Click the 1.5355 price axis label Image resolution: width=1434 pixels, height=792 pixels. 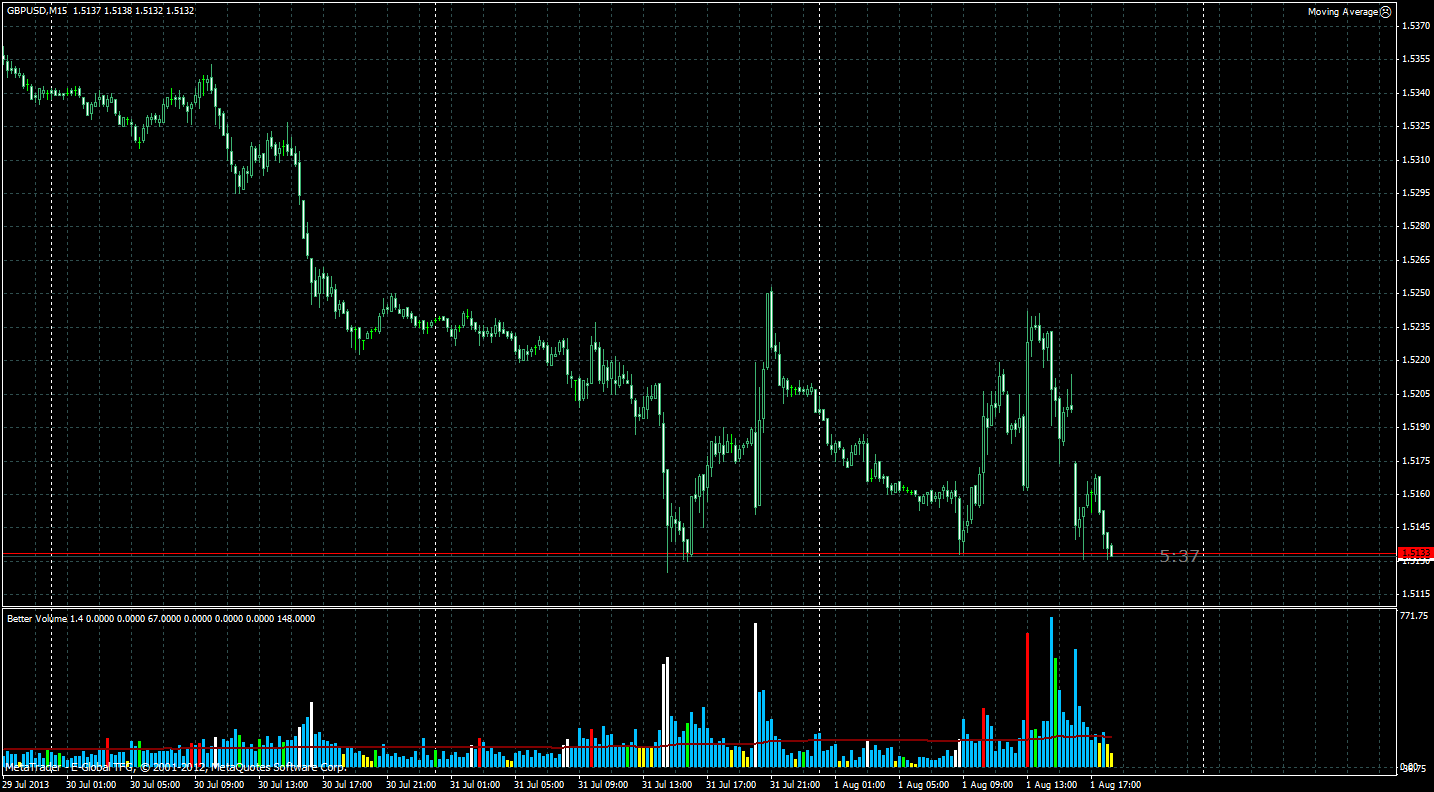pyautogui.click(x=1415, y=59)
